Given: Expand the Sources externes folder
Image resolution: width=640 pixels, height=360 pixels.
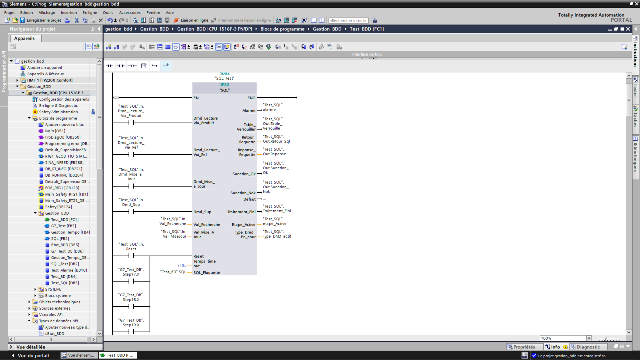Looking at the screenshot, I should 29,309.
